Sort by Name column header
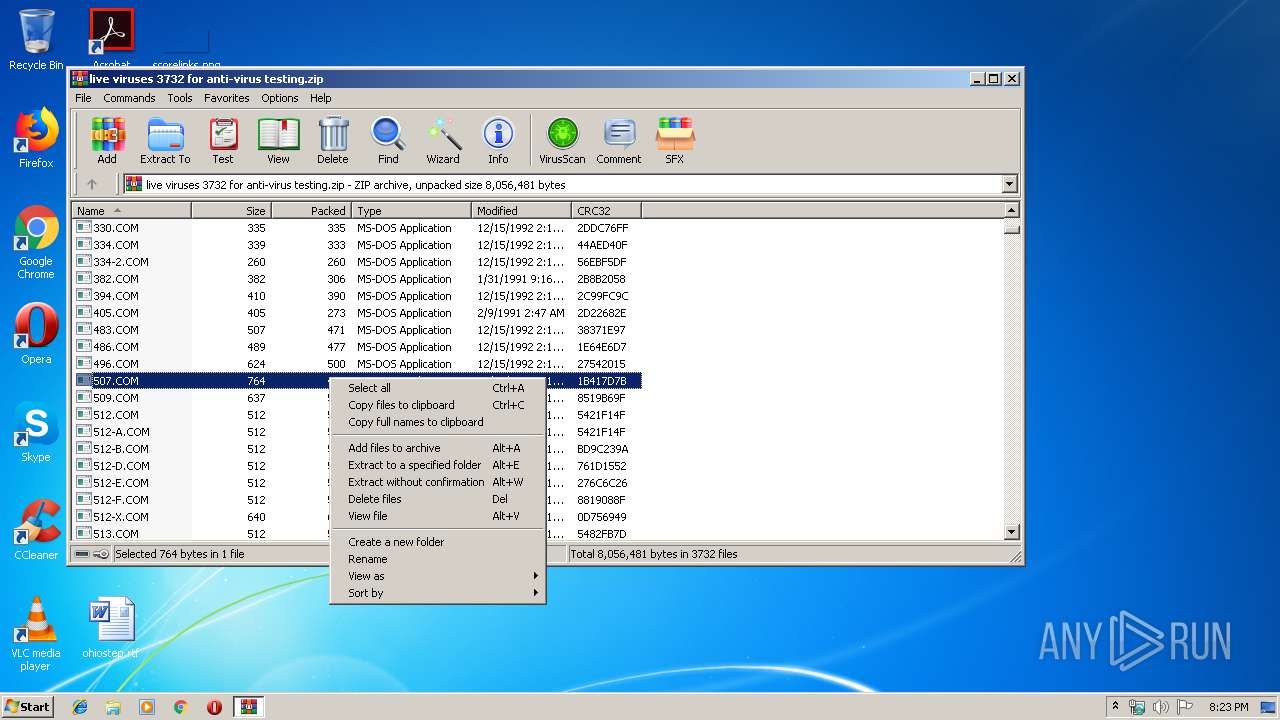 [x=131, y=211]
